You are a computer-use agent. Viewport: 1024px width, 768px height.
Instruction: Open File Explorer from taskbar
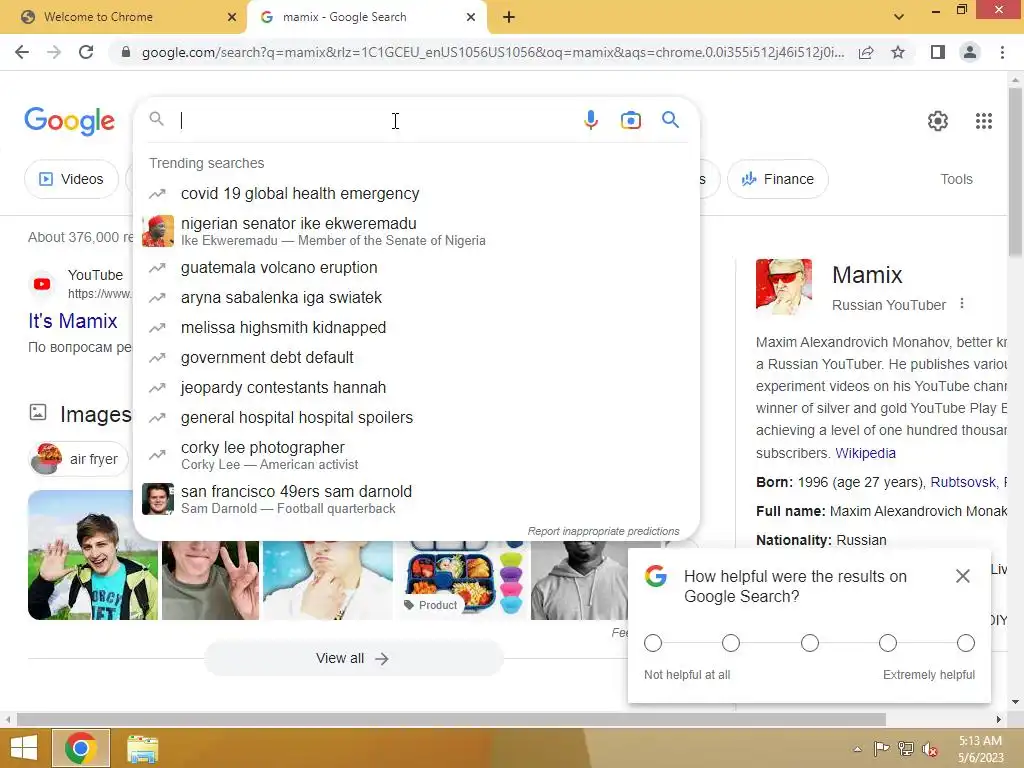[x=142, y=748]
